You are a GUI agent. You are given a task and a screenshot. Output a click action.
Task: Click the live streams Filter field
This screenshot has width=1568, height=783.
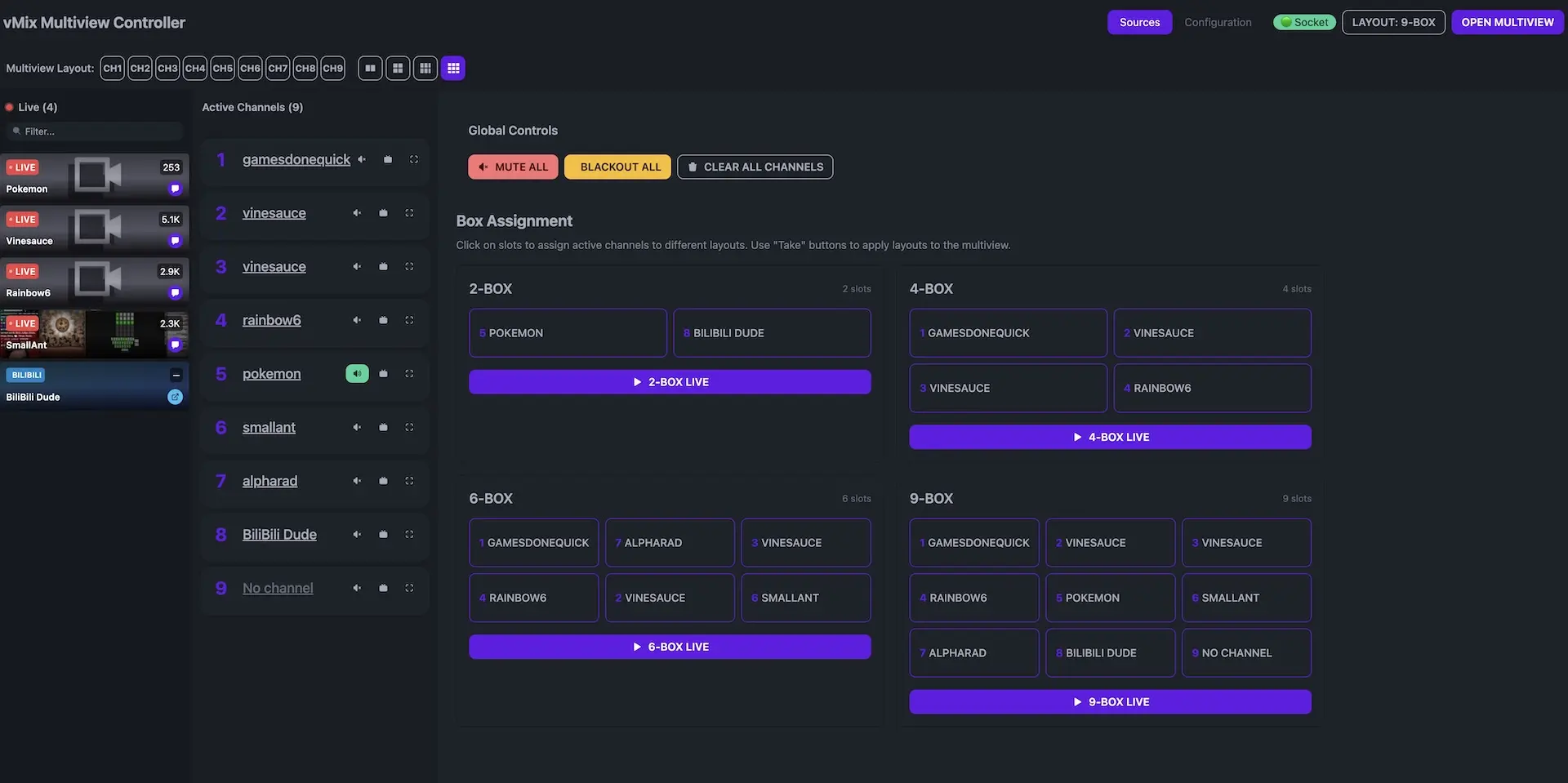tap(98, 131)
